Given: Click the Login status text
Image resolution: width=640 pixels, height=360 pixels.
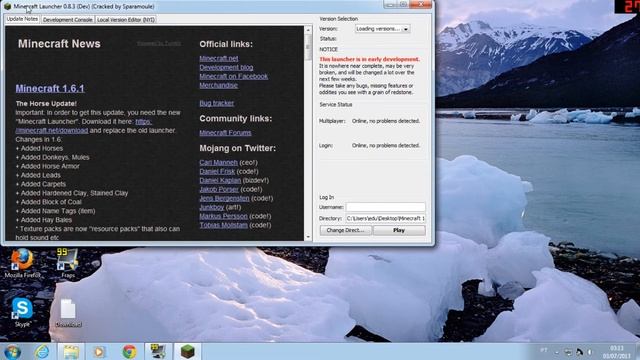Looking at the screenshot, I should click(386, 146).
